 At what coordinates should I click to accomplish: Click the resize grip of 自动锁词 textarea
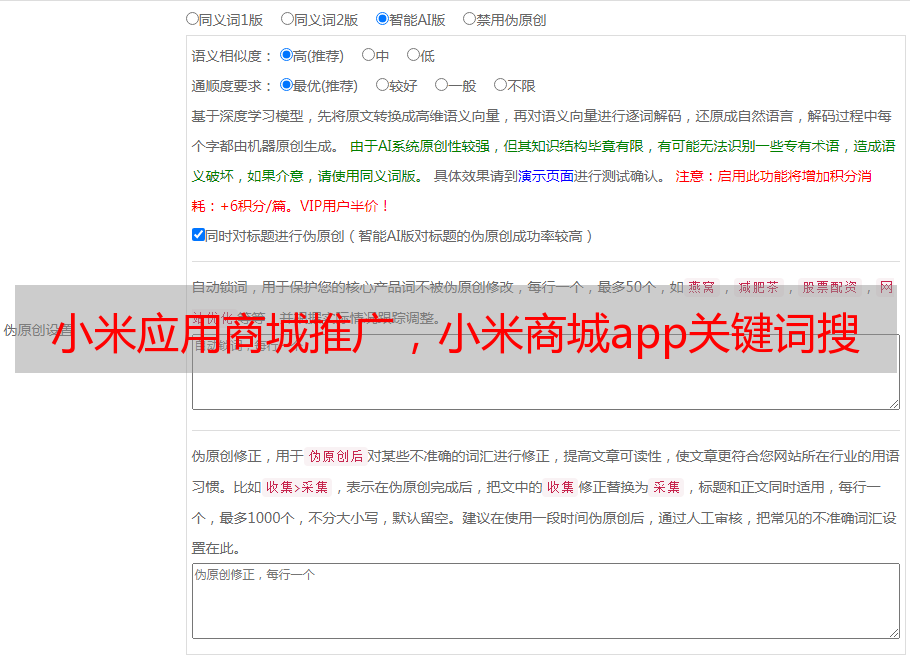click(894, 404)
